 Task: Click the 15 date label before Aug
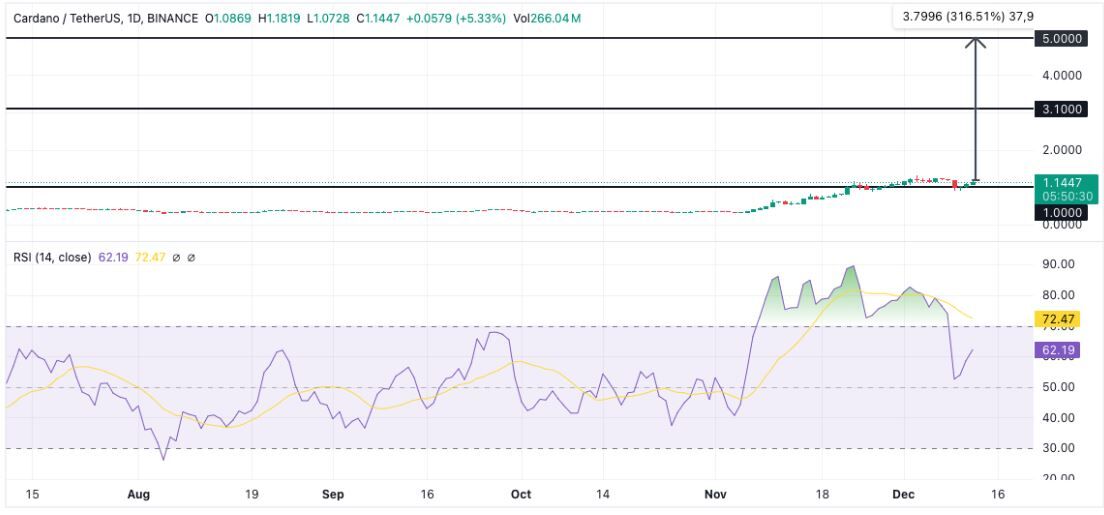tap(32, 495)
